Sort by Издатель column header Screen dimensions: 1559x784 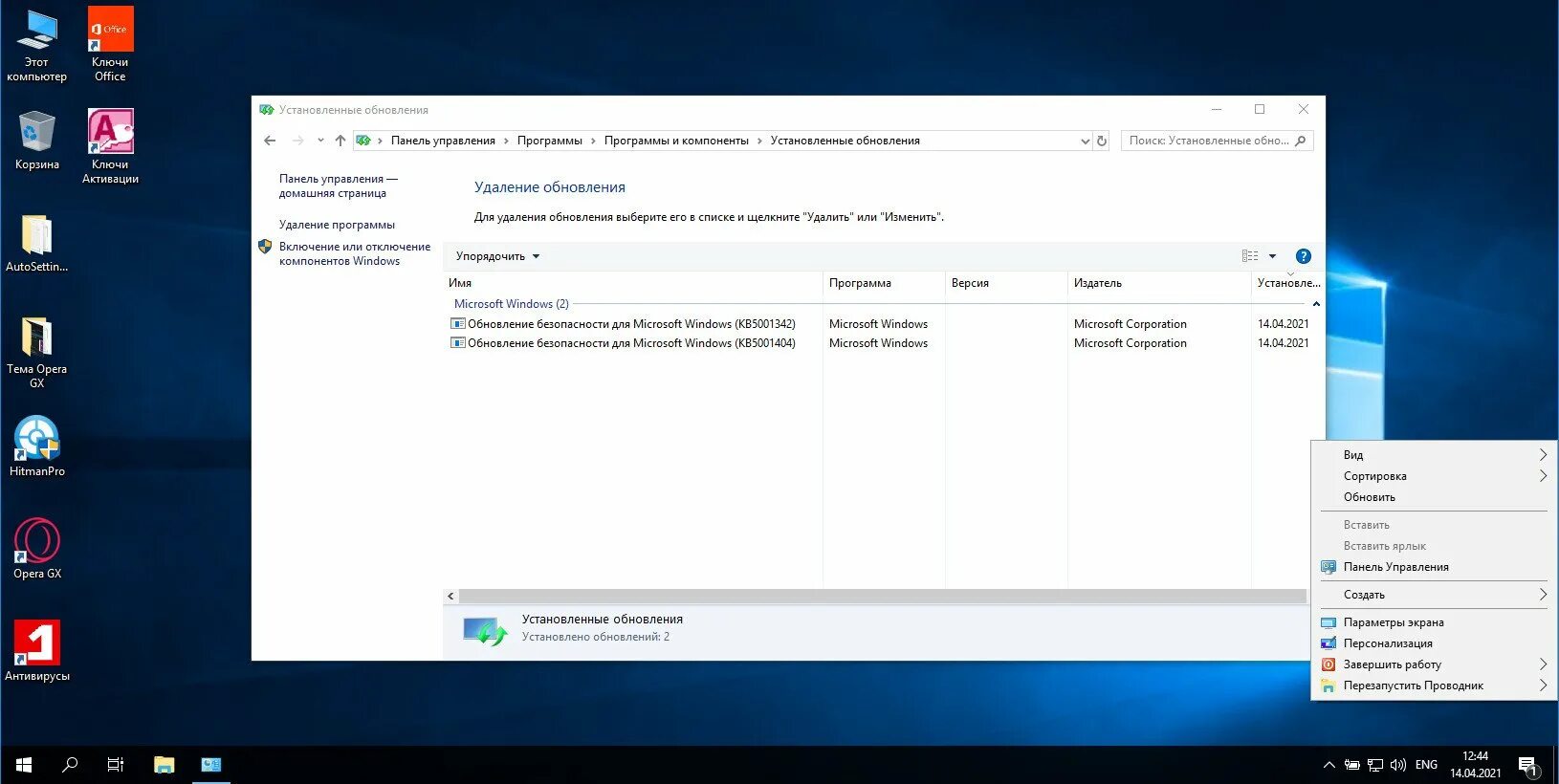(1159, 283)
